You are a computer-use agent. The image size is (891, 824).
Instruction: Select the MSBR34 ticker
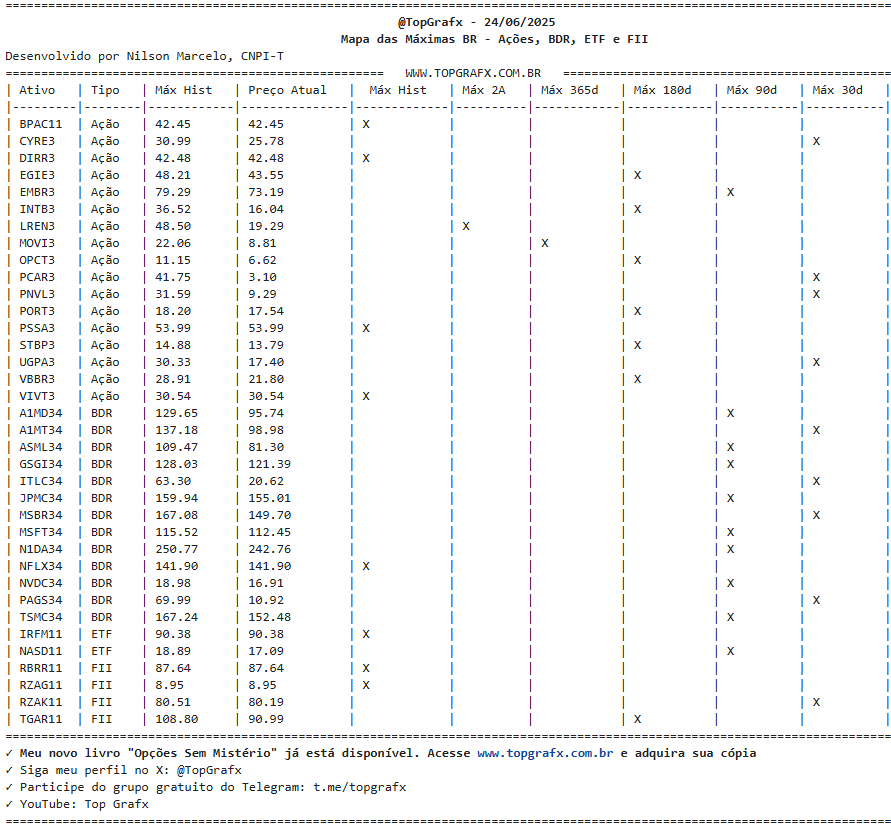[40, 515]
